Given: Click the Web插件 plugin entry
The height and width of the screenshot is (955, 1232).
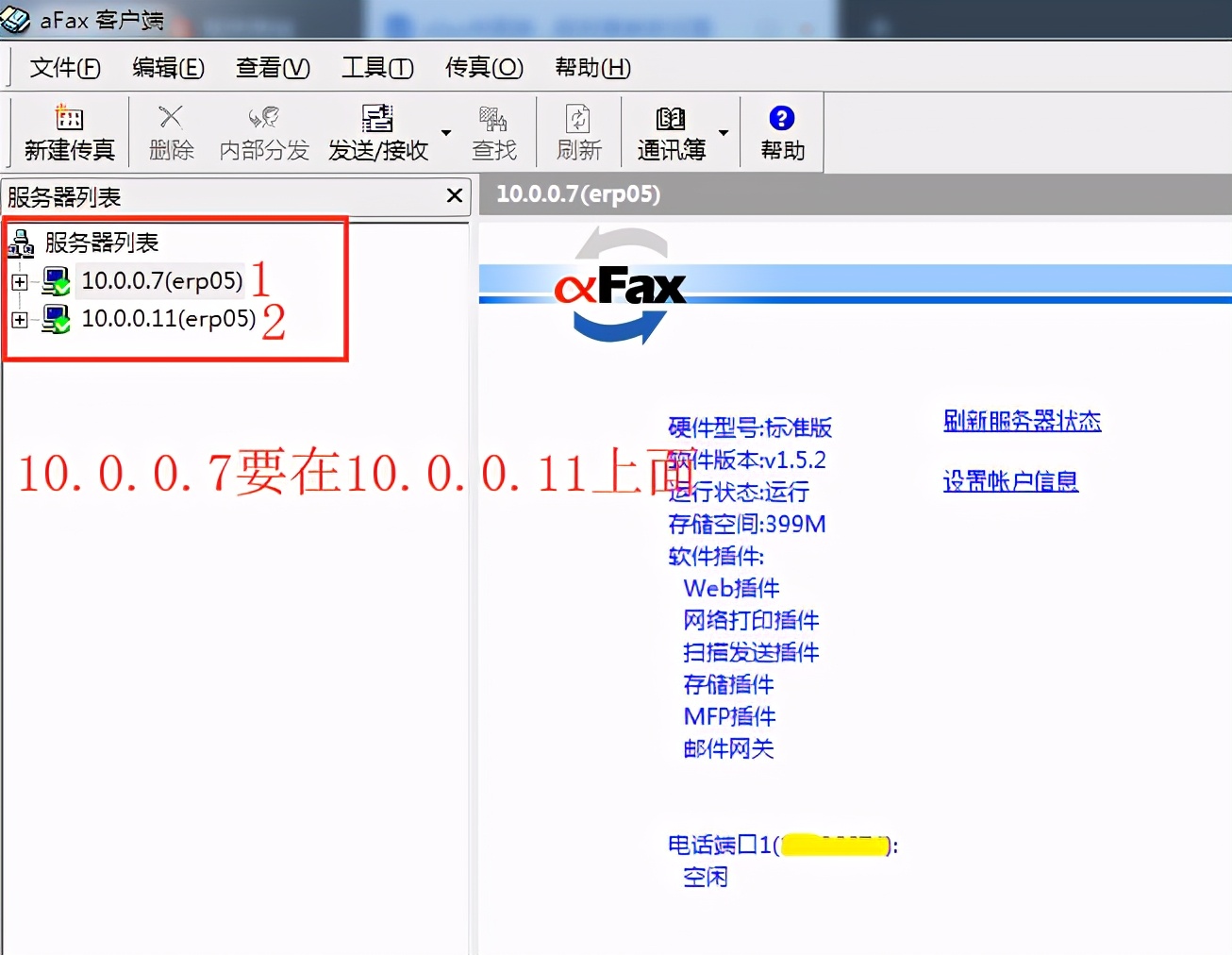Looking at the screenshot, I should pos(731,588).
